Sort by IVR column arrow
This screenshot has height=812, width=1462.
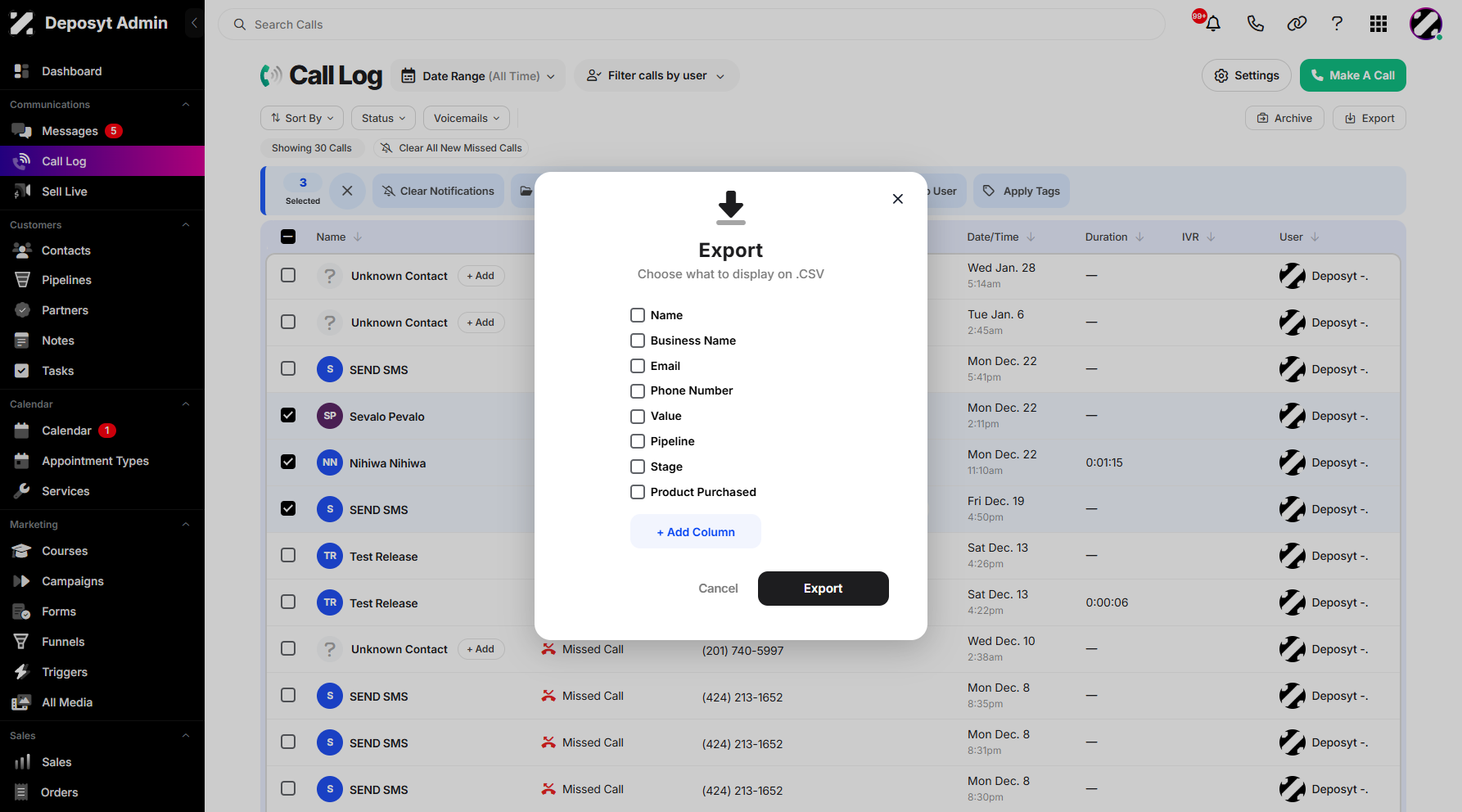1211,237
